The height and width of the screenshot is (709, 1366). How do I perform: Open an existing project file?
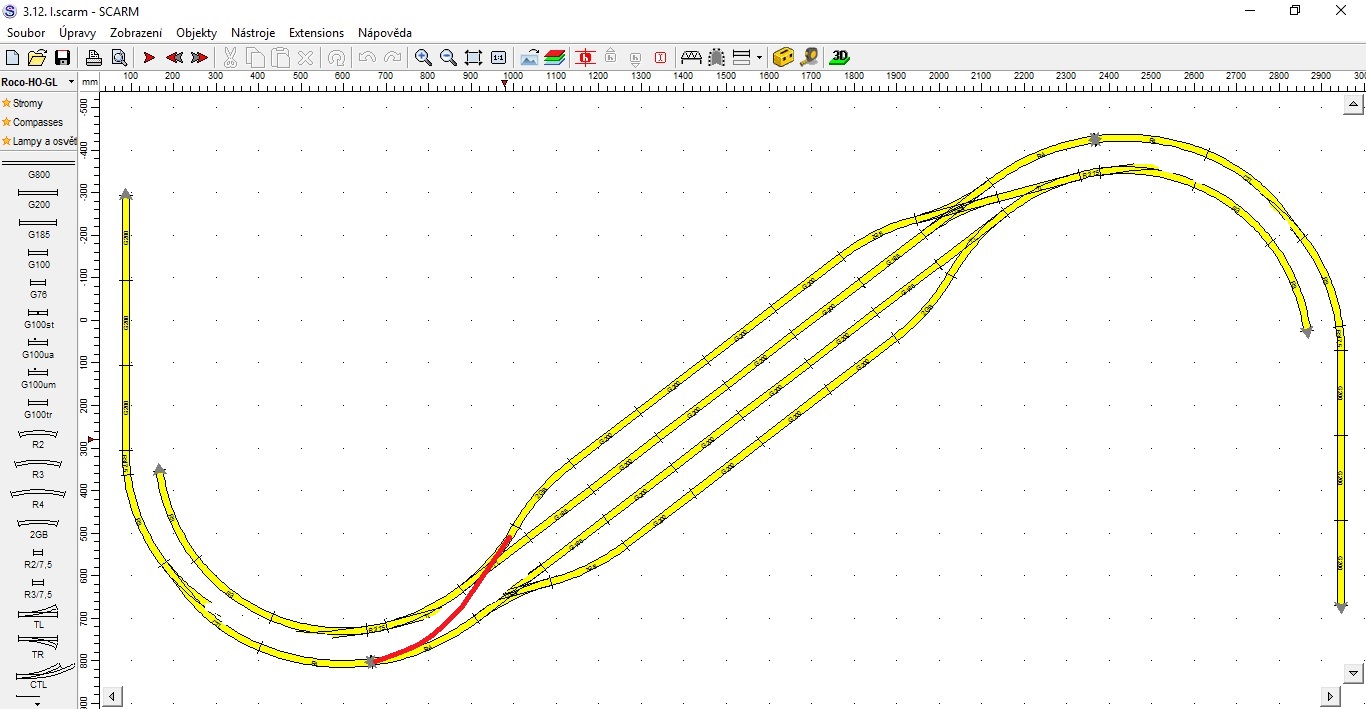(37, 58)
